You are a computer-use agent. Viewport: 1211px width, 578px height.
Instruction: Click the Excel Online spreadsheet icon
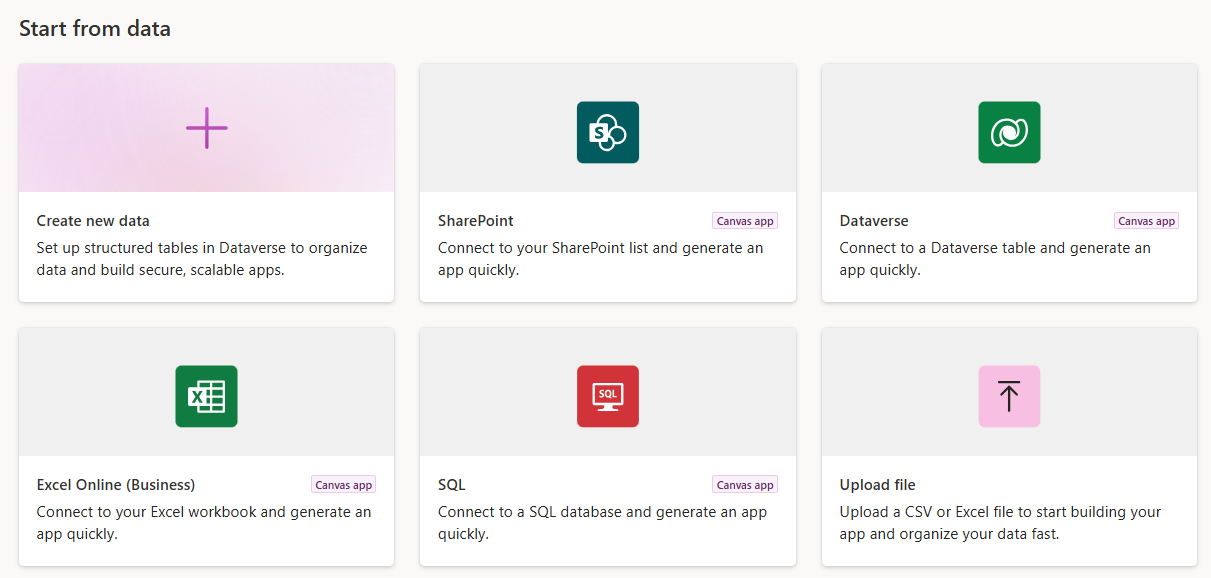click(206, 396)
